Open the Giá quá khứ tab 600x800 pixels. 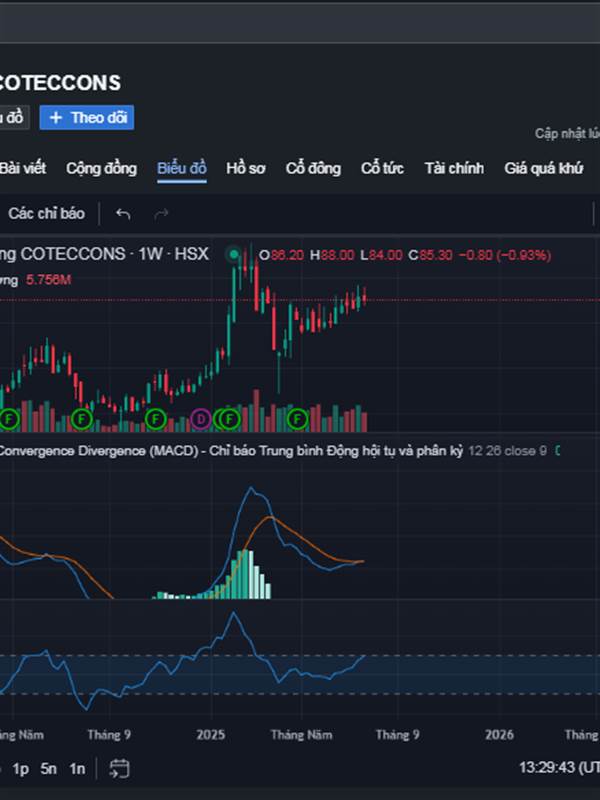click(543, 168)
